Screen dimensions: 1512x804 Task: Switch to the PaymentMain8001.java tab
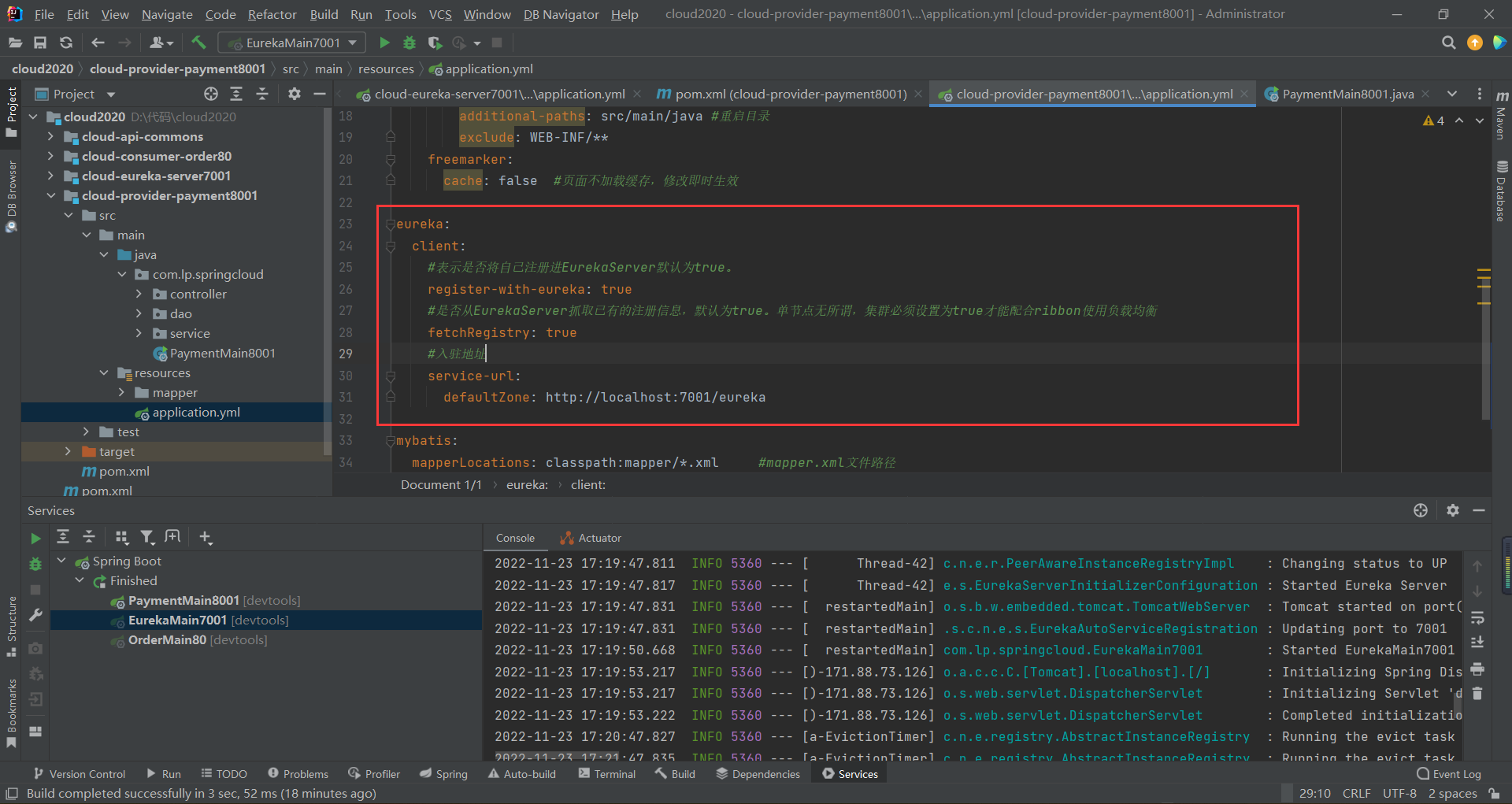1347,94
